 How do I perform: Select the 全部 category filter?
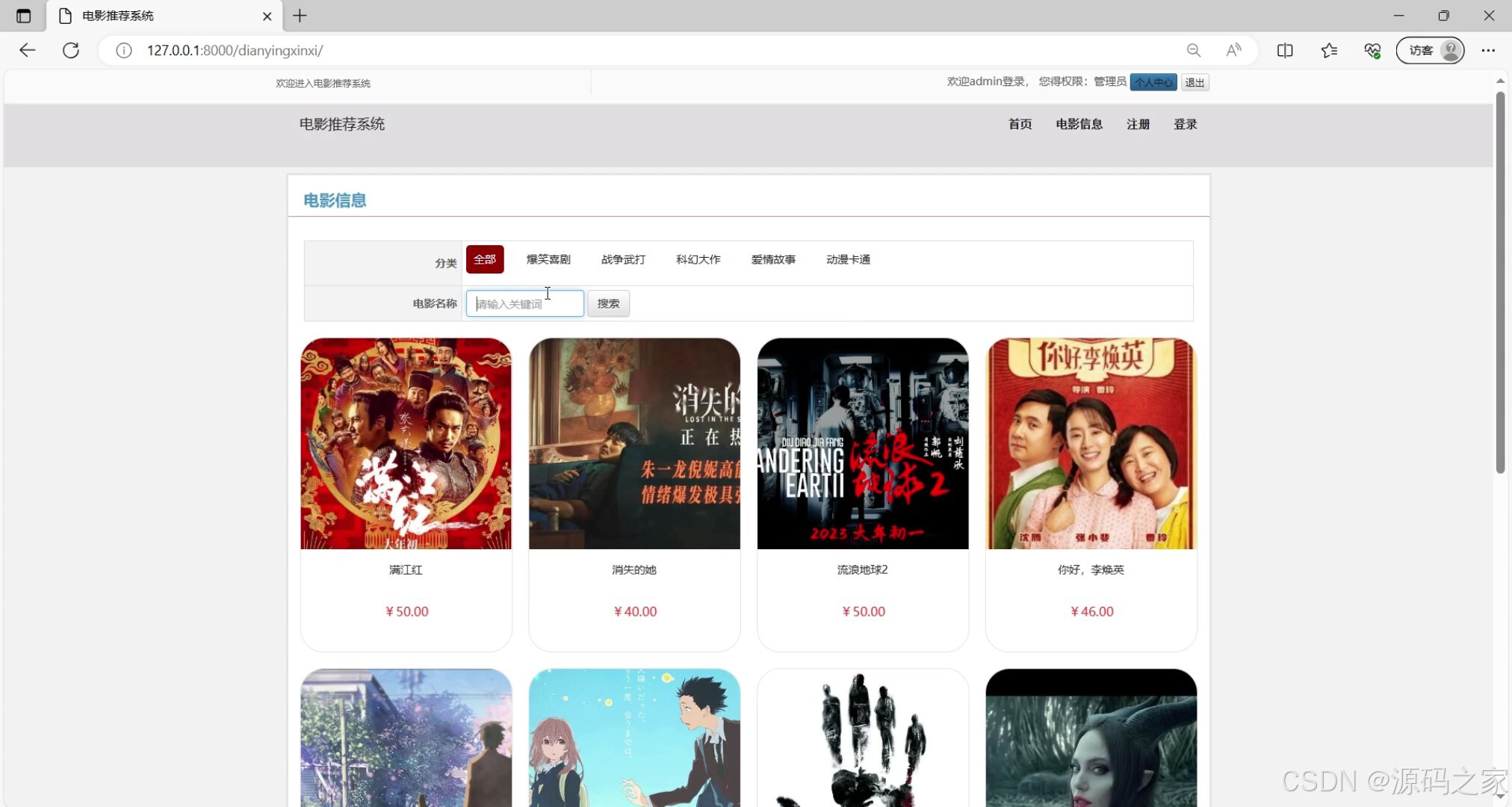pyautogui.click(x=485, y=259)
